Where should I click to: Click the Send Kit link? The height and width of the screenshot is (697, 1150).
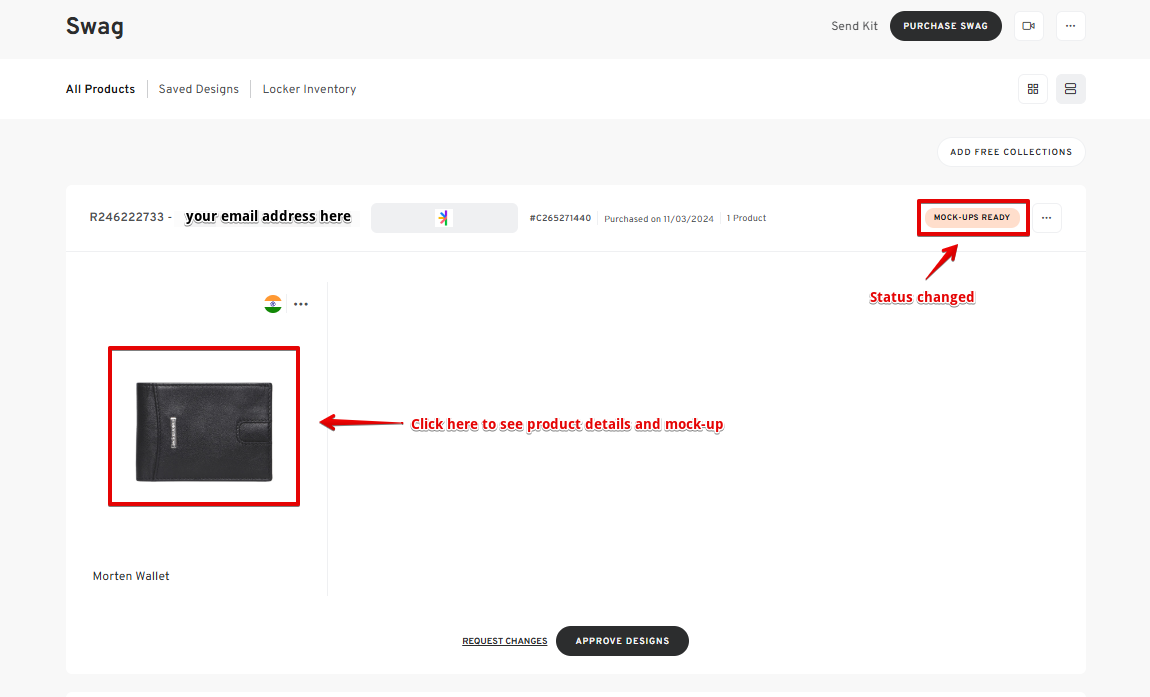click(x=854, y=26)
